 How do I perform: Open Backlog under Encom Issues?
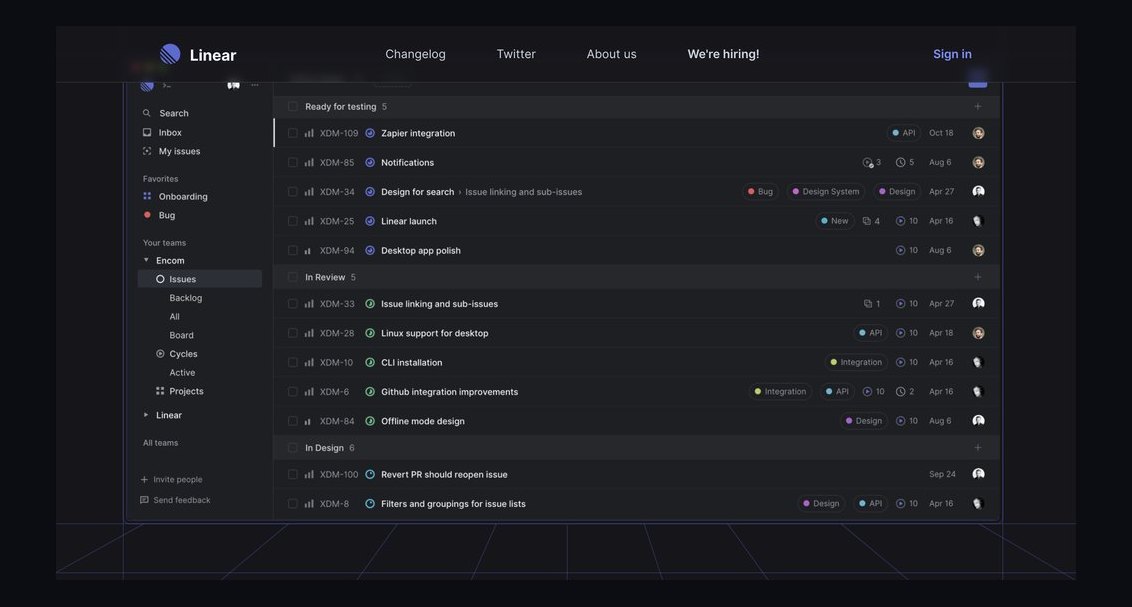click(186, 298)
